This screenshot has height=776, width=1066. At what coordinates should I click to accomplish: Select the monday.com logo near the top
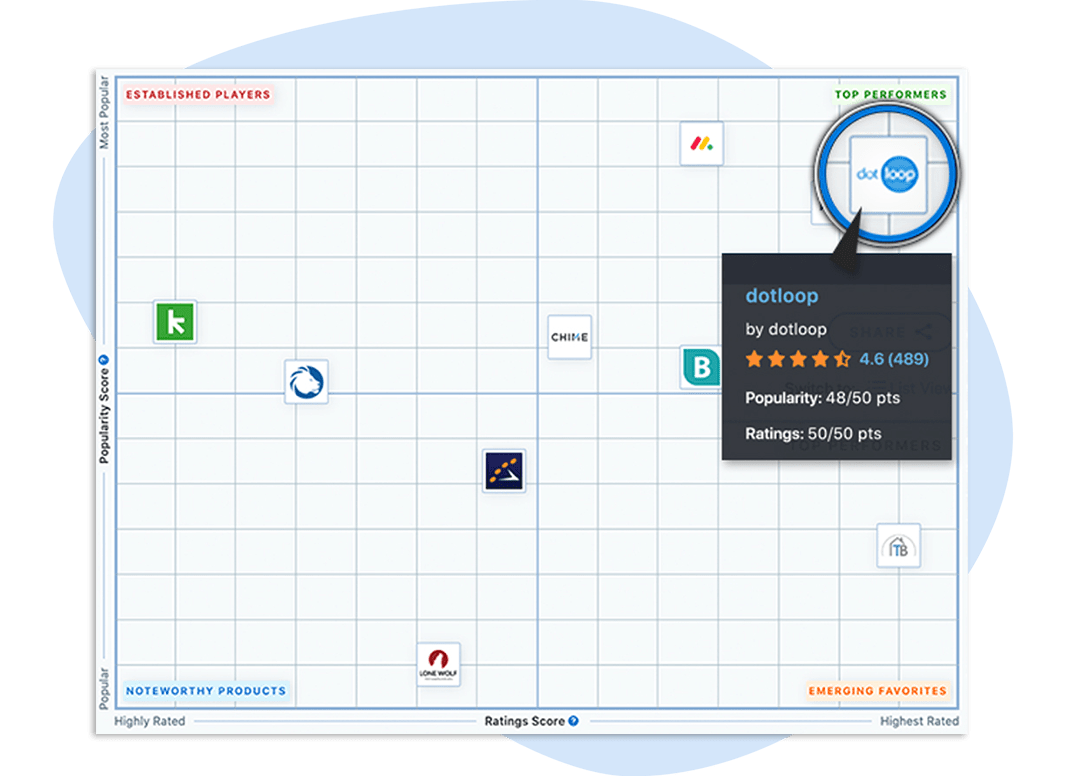(700, 145)
